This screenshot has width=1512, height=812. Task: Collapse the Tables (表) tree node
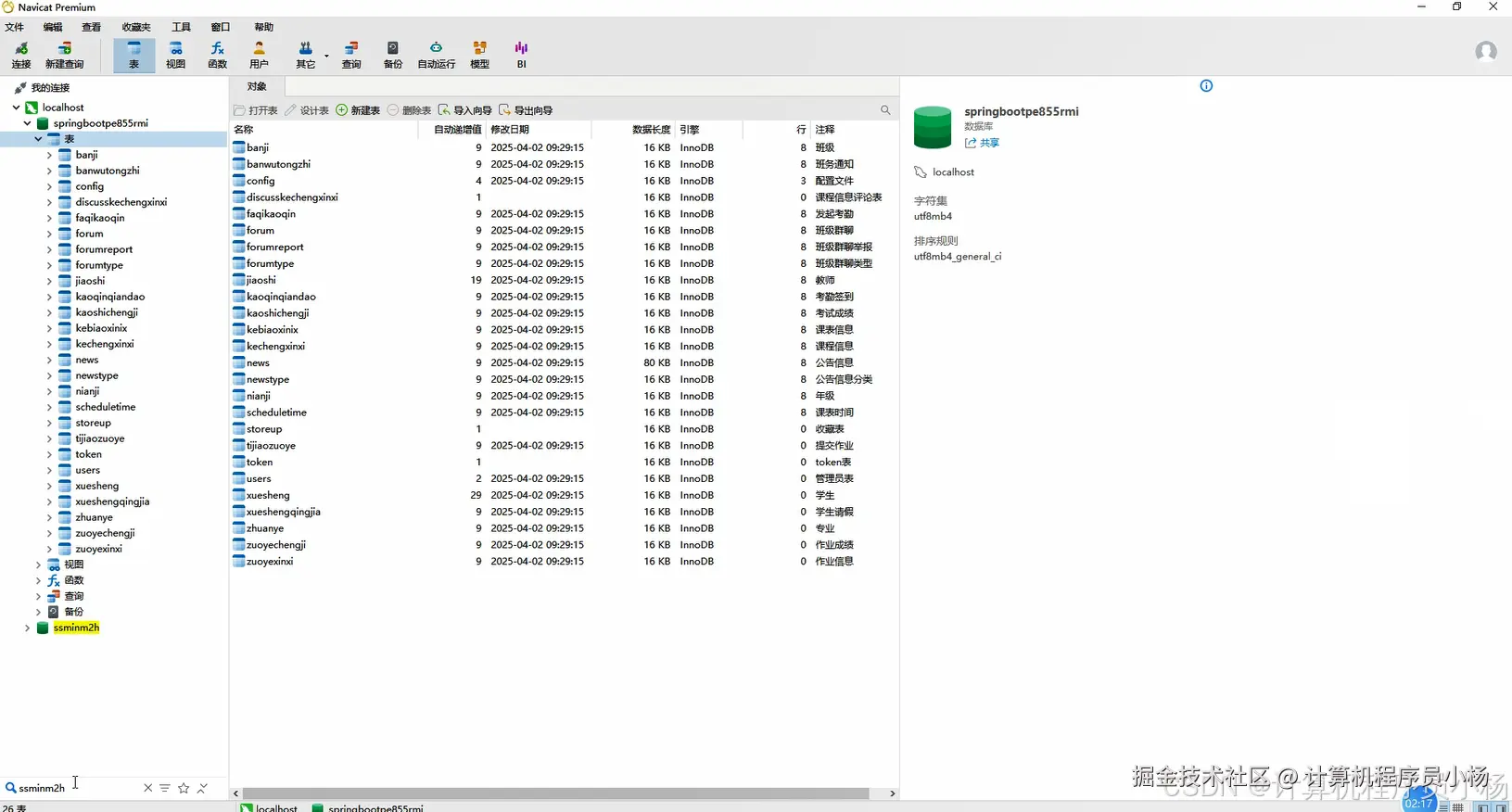[38, 139]
